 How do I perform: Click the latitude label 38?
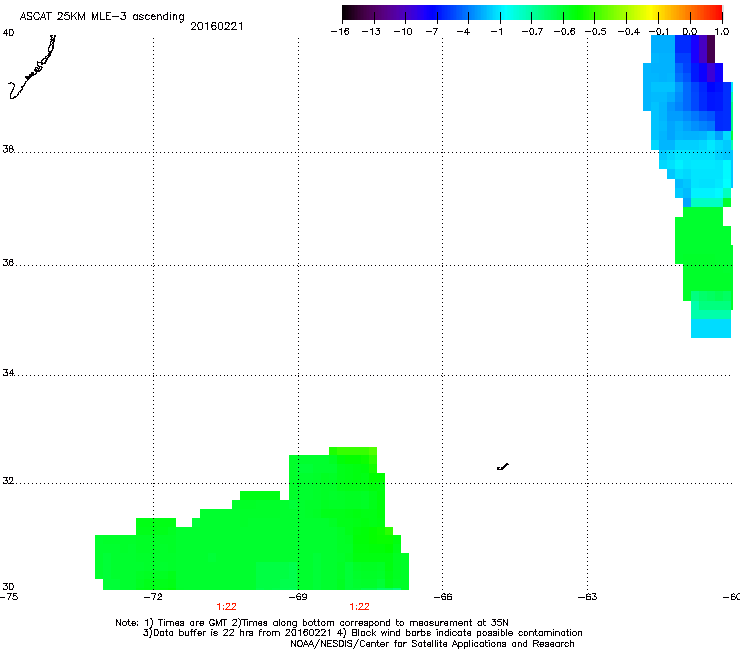[8, 149]
